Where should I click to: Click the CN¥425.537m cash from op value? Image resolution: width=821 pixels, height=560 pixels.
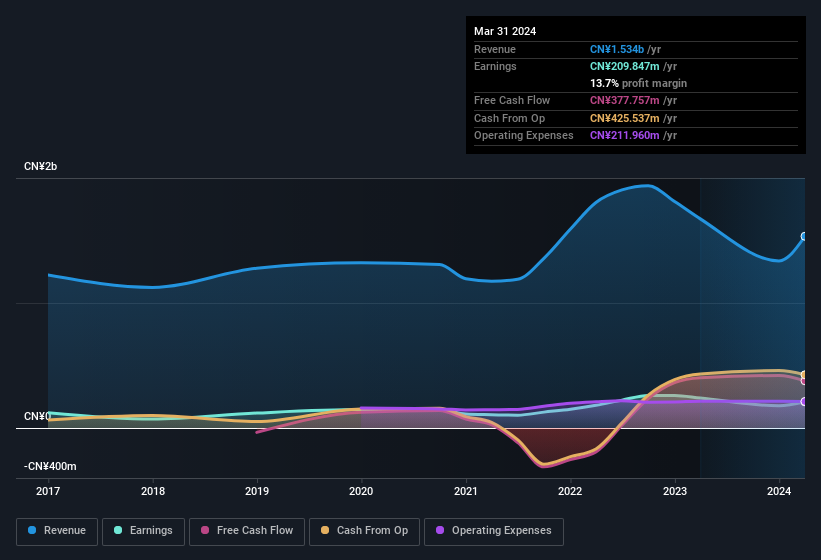point(625,118)
